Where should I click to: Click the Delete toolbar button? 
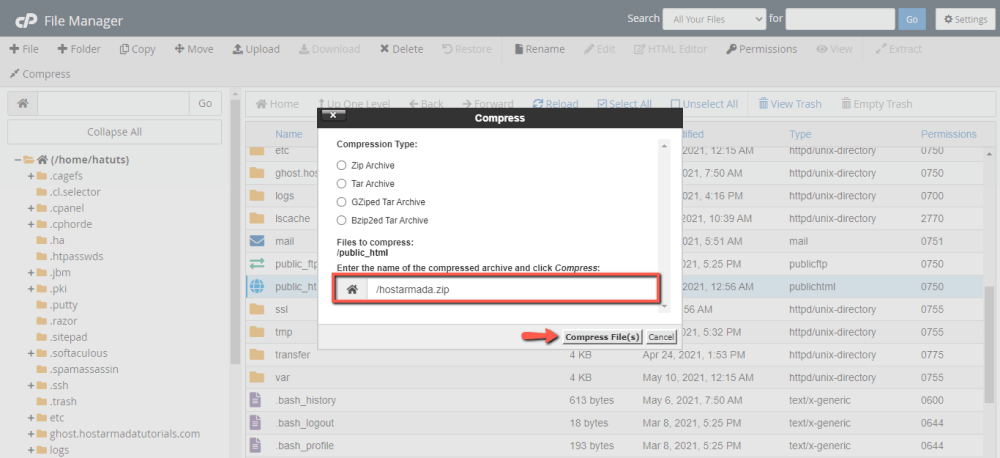pyautogui.click(x=401, y=49)
